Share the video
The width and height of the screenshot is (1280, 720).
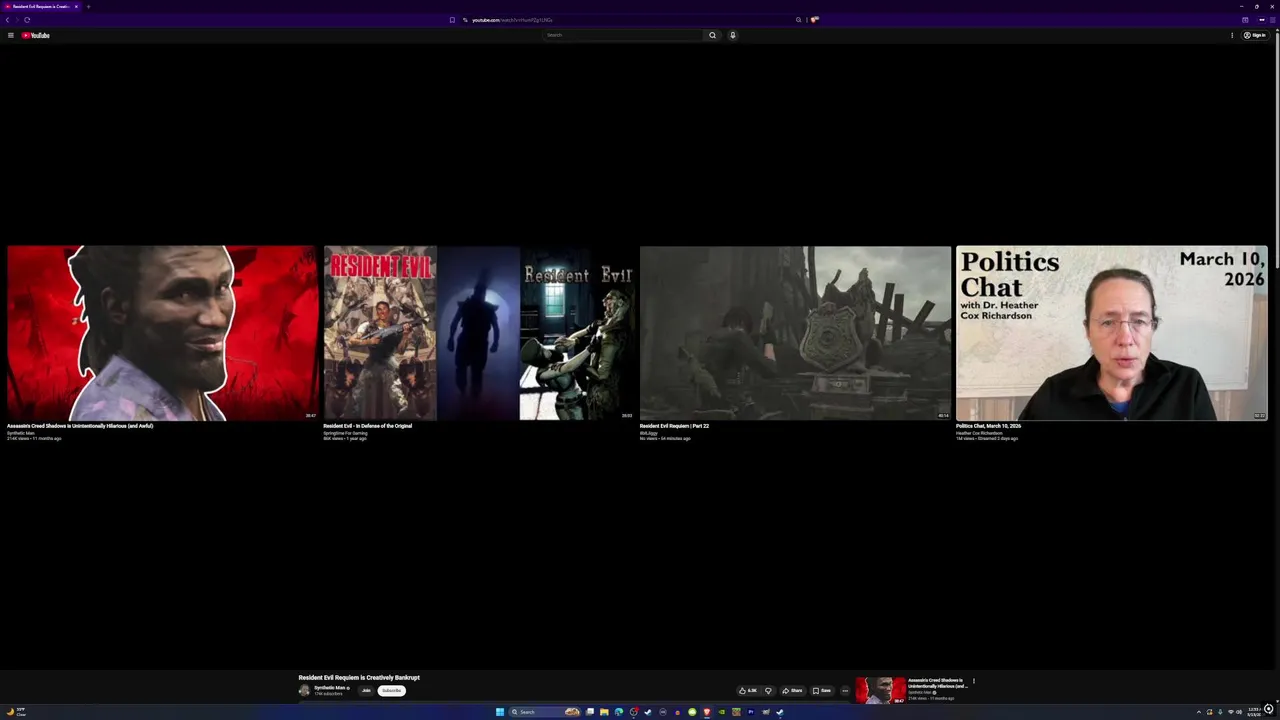pos(792,690)
